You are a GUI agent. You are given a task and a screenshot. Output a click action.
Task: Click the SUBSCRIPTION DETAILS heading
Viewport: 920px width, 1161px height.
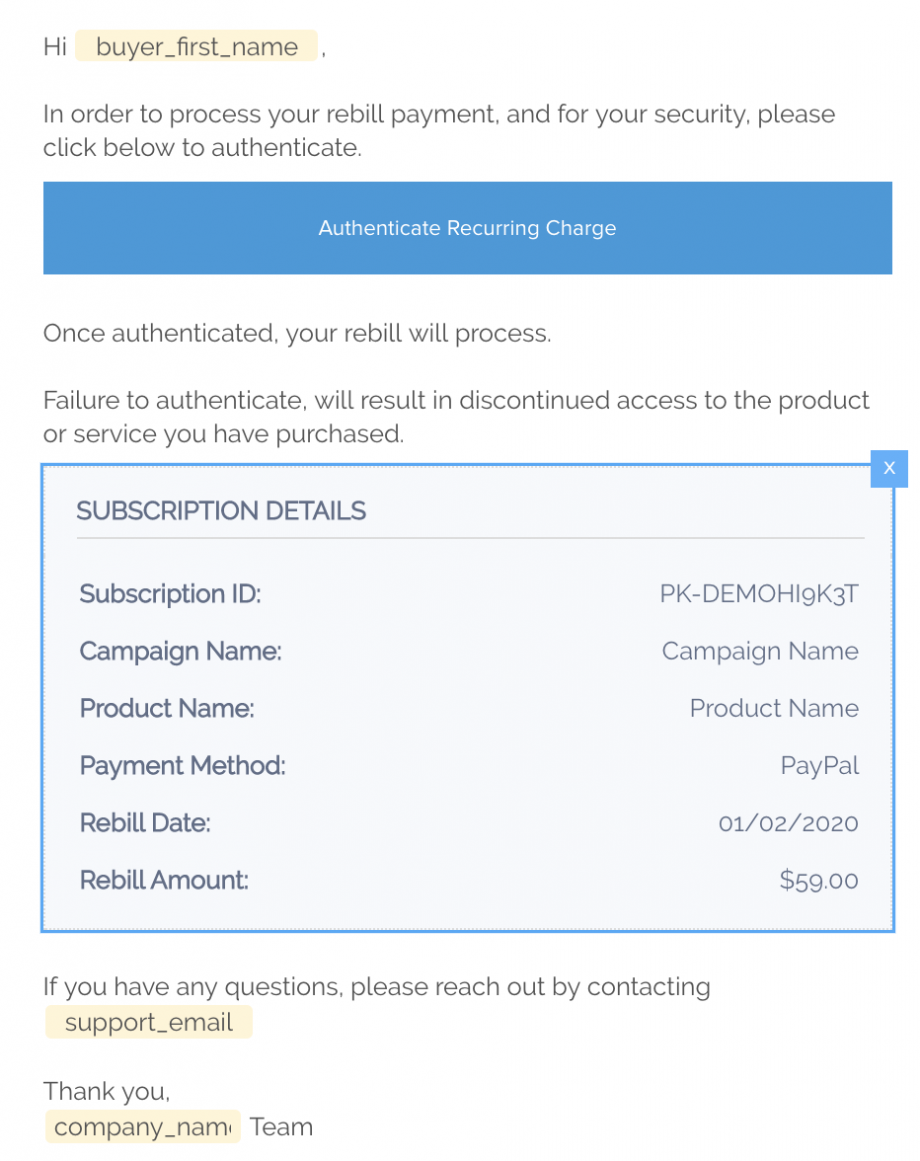221,511
